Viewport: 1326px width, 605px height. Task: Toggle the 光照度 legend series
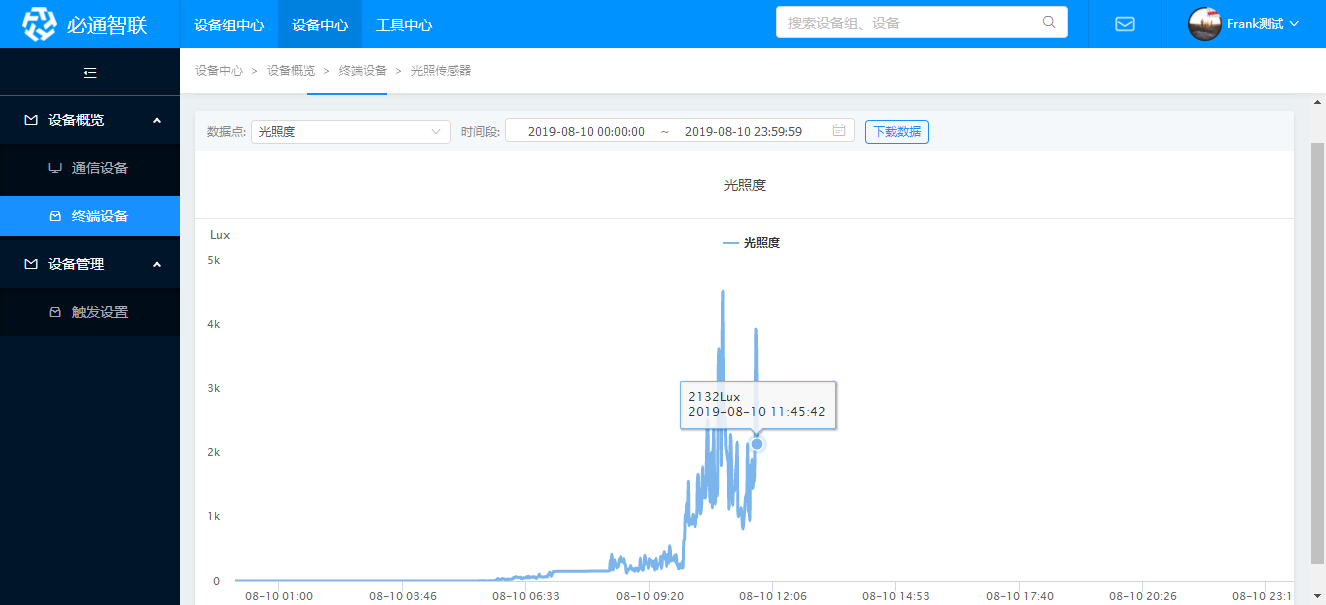coord(751,242)
